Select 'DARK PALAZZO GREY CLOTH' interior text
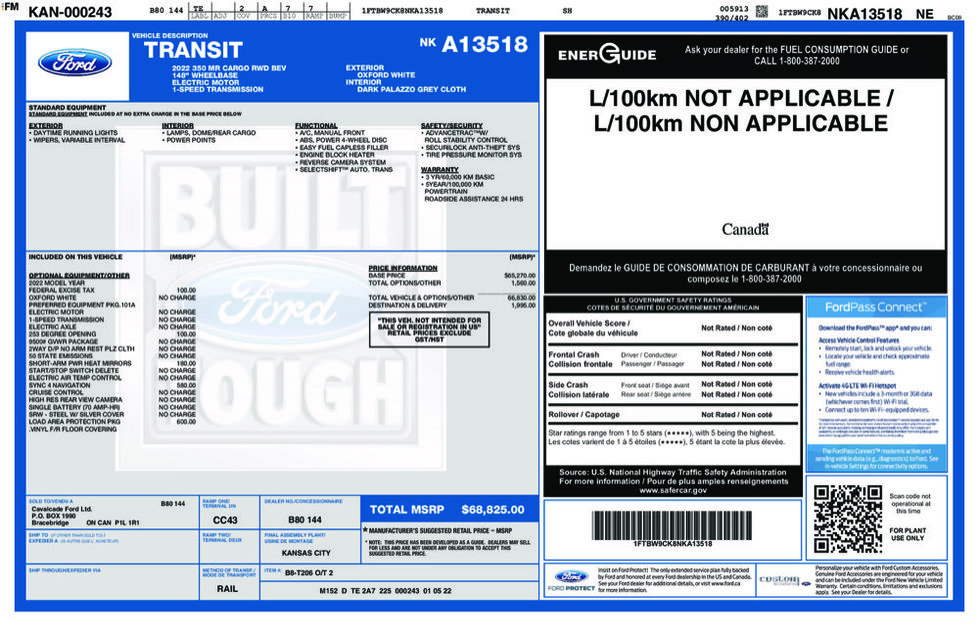 tap(411, 90)
